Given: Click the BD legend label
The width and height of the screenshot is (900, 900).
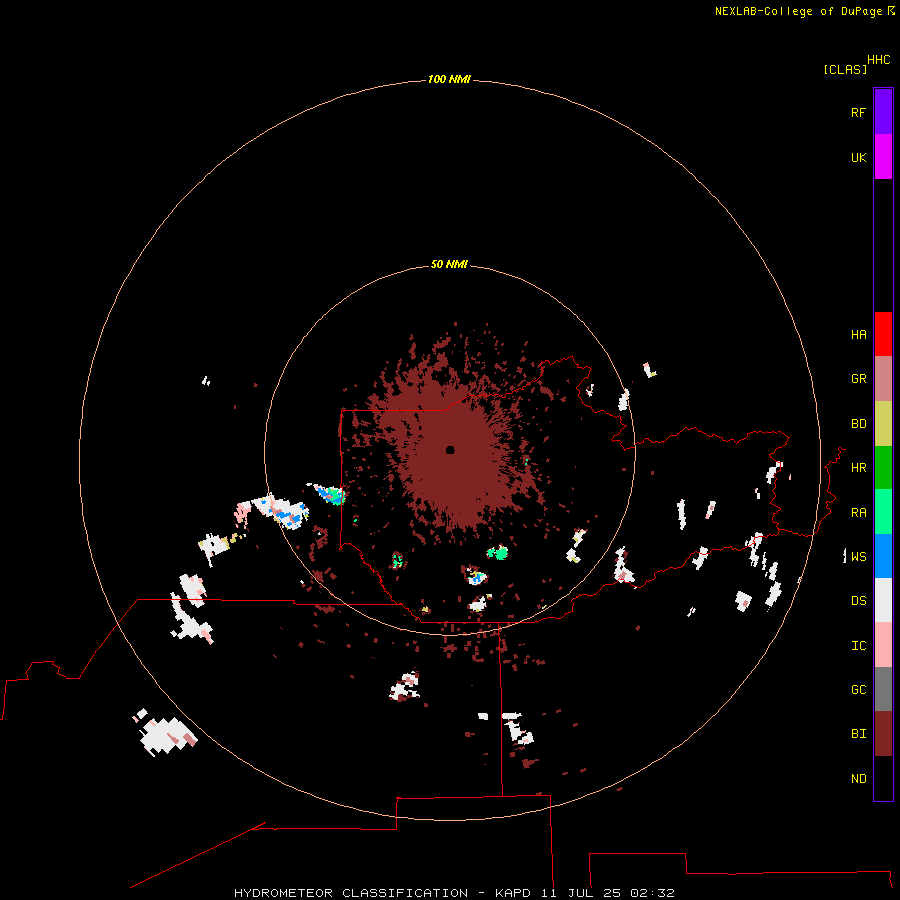Looking at the screenshot, I should [x=858, y=424].
